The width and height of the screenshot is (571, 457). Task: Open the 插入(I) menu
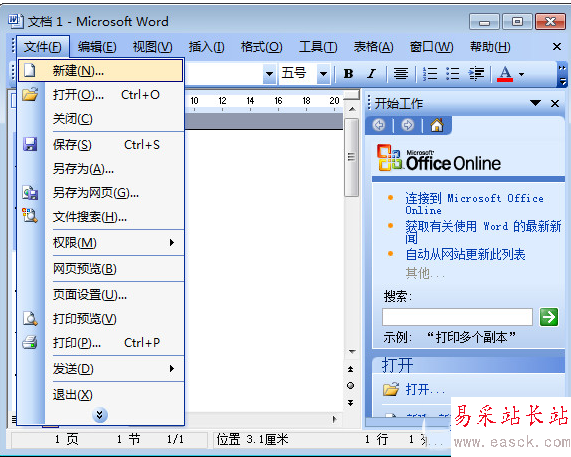tap(206, 47)
